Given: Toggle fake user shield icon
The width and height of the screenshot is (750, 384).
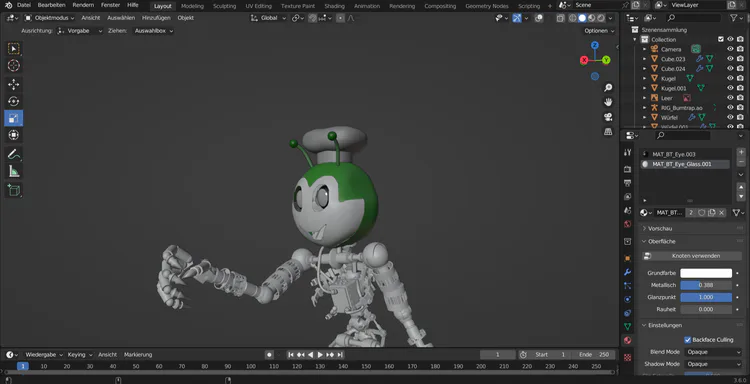Looking at the screenshot, I should pyautogui.click(x=702, y=213).
